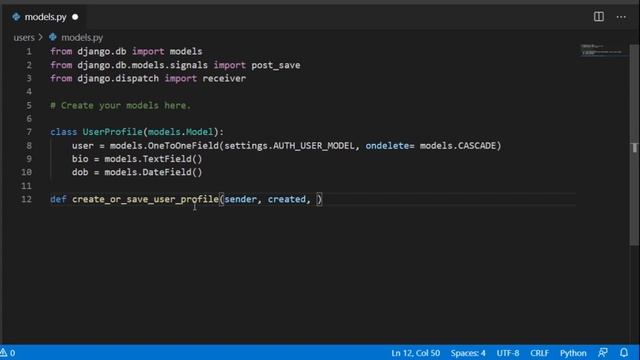
Task: Click django.dispatch on line 3
Action: tap(118, 78)
